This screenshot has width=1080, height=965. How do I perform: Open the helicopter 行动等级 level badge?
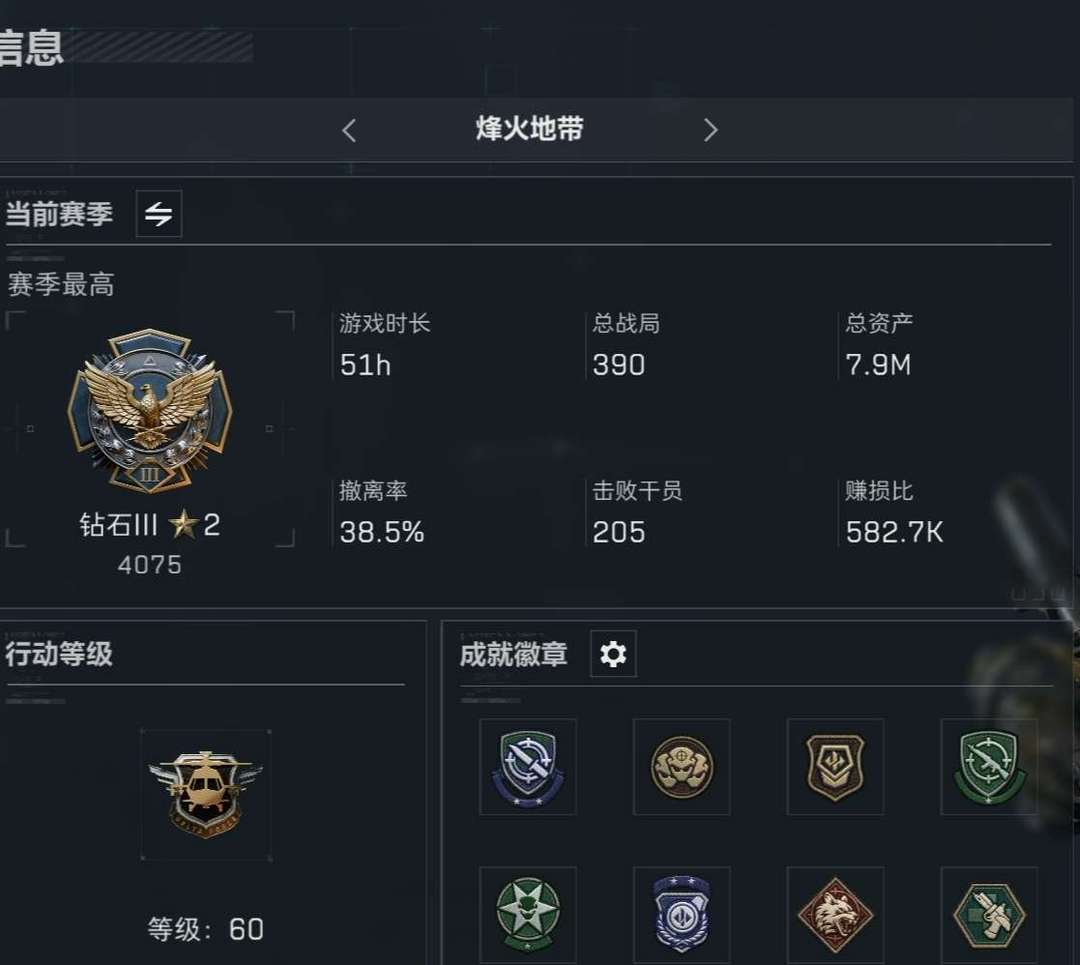click(206, 794)
